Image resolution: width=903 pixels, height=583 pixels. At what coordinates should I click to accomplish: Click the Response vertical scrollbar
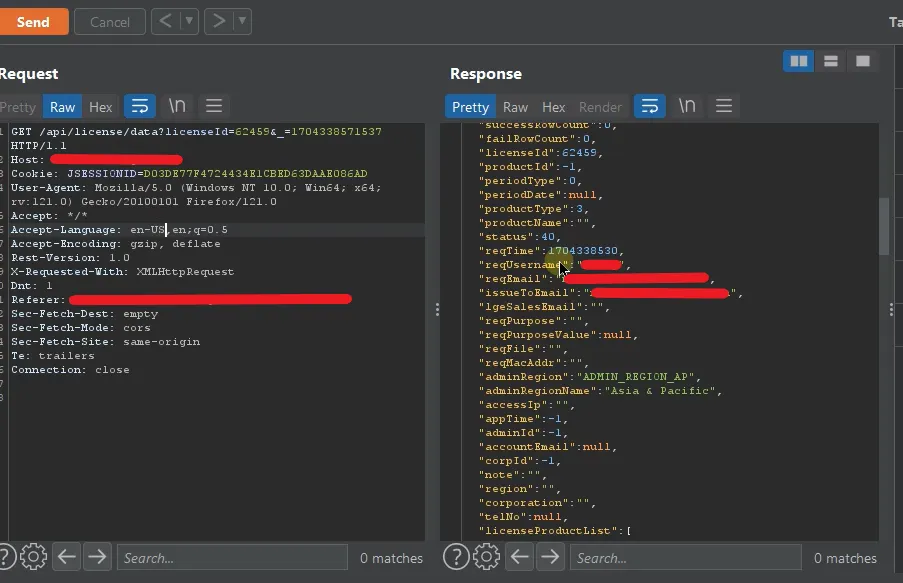883,225
